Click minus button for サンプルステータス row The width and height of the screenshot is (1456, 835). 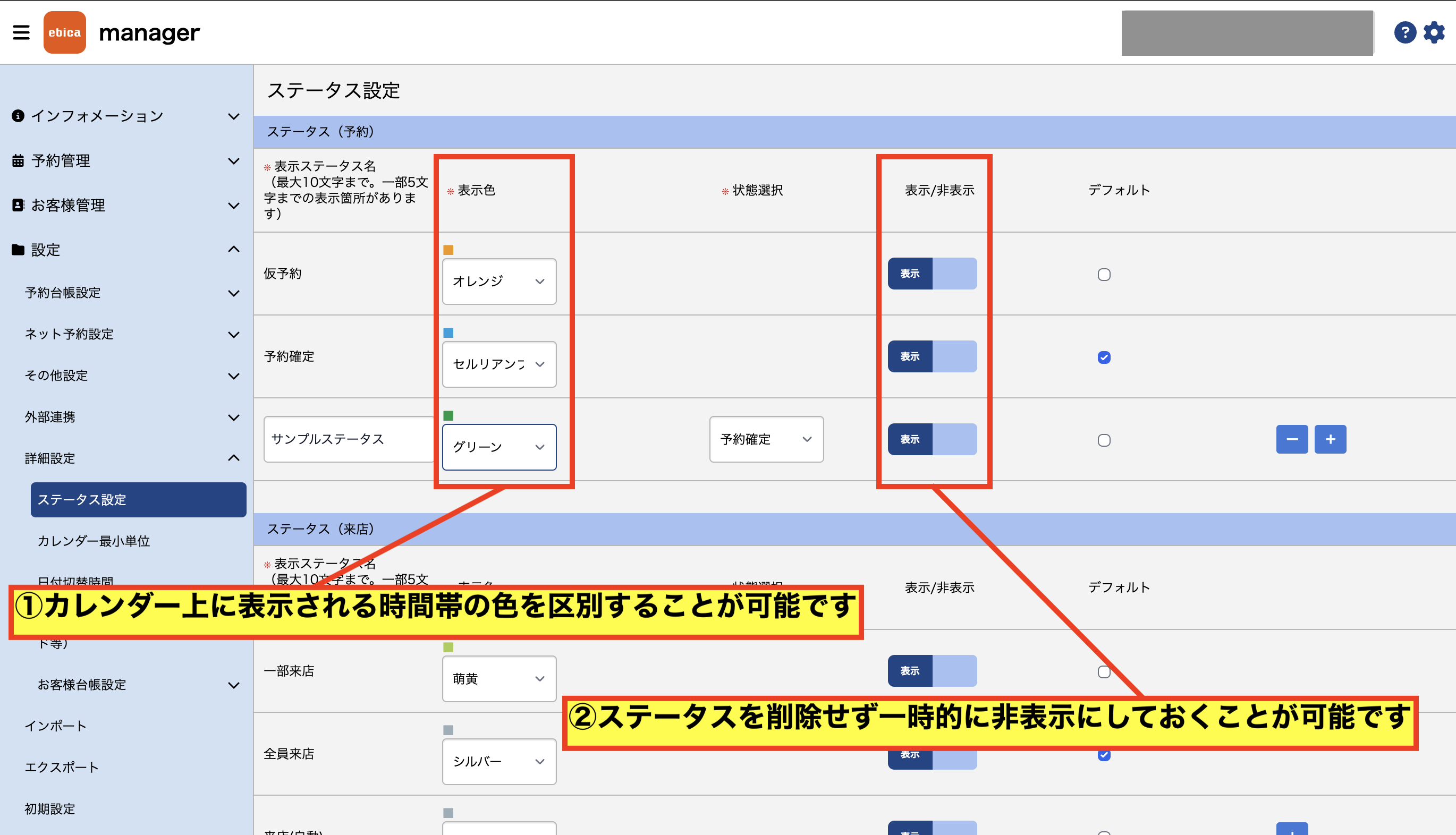[1292, 439]
